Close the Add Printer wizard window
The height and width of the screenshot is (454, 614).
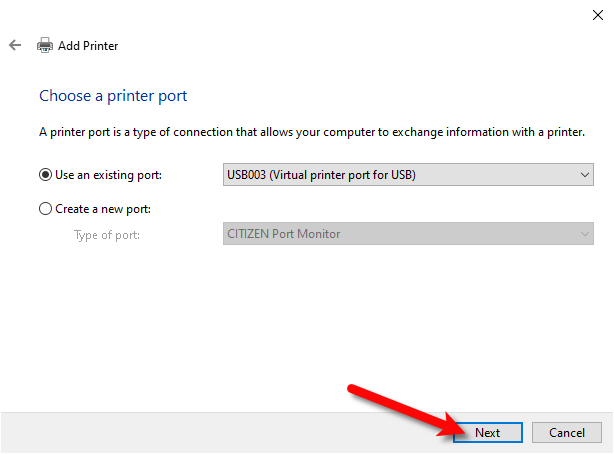click(x=598, y=15)
